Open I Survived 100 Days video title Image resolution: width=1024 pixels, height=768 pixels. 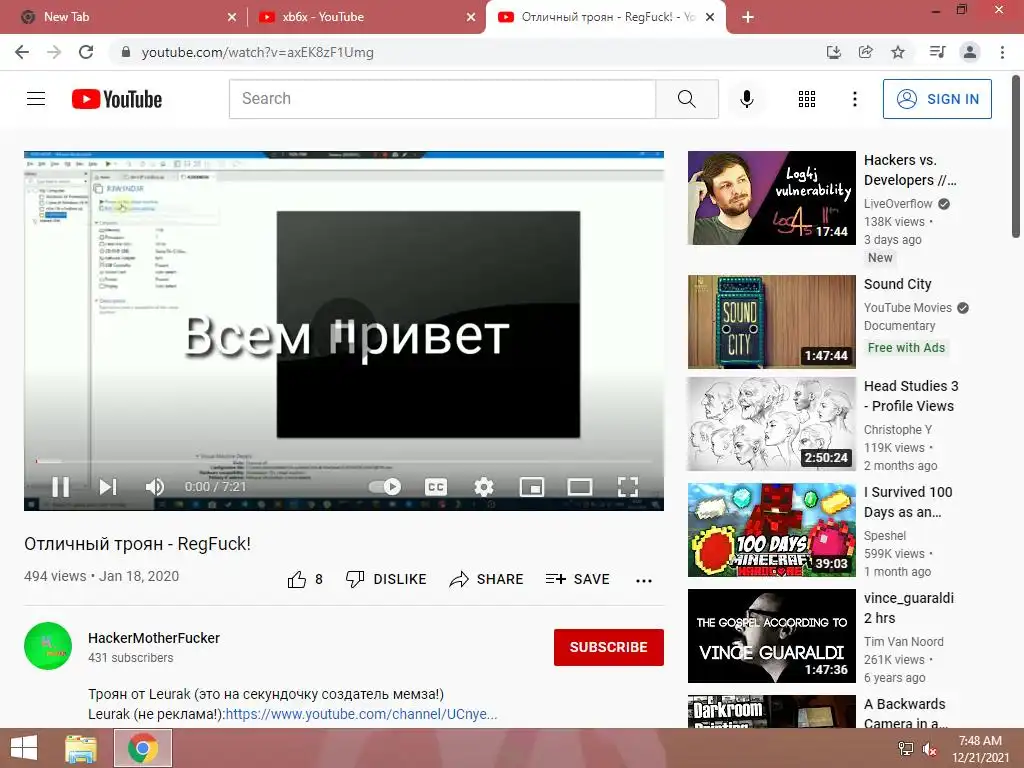pyautogui.click(x=908, y=502)
